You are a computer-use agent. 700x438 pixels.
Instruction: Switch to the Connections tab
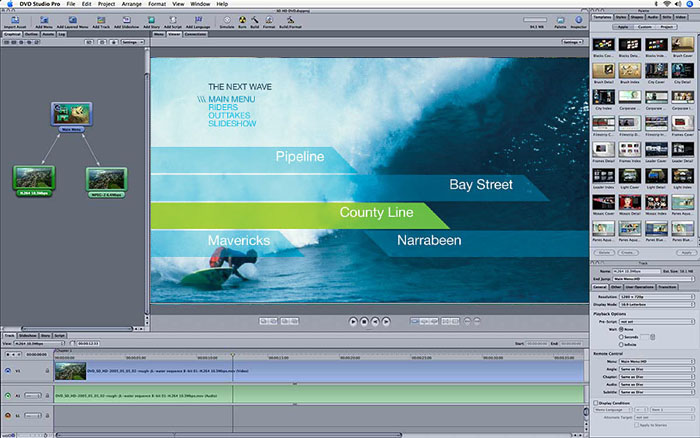coord(195,34)
